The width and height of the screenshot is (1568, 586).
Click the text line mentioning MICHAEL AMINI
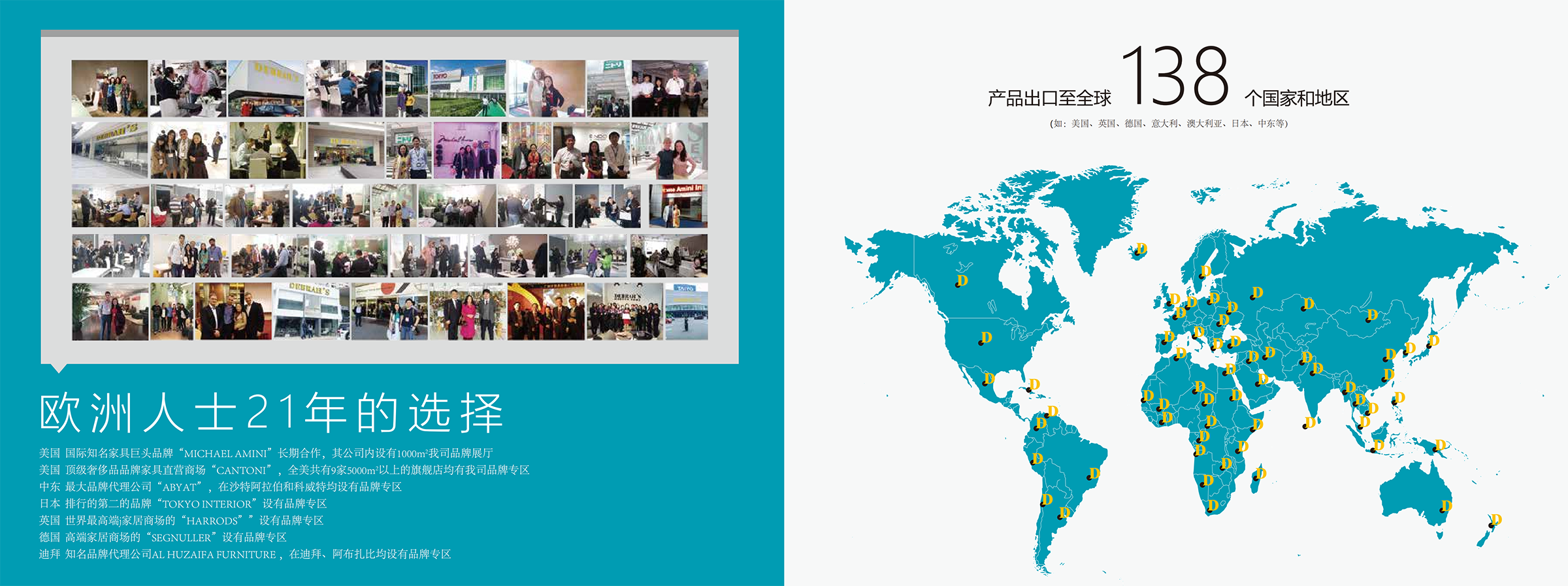pyautogui.click(x=266, y=453)
